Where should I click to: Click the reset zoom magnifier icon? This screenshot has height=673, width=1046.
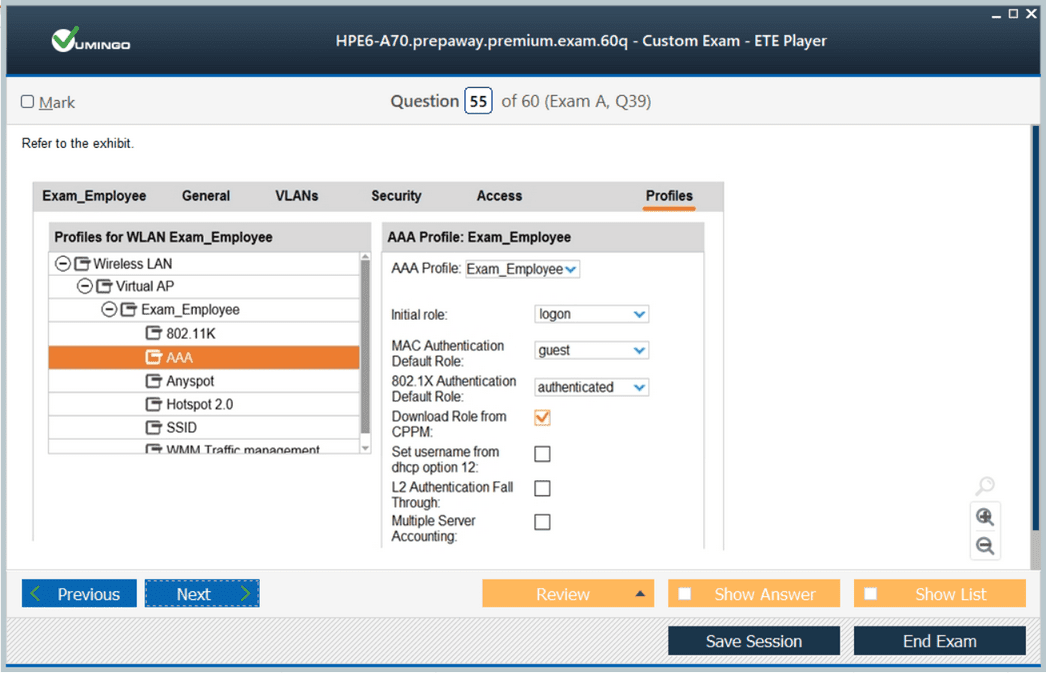tap(985, 486)
